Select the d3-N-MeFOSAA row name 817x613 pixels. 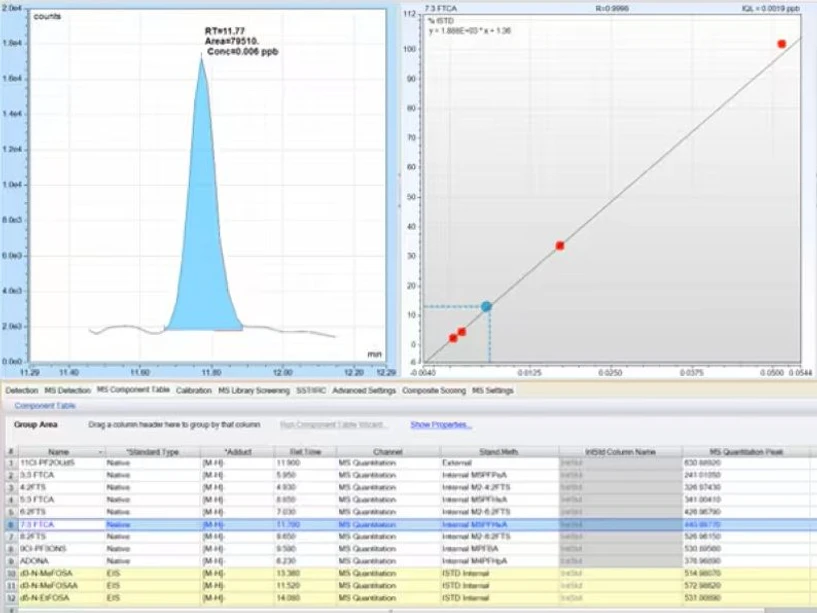[48, 586]
